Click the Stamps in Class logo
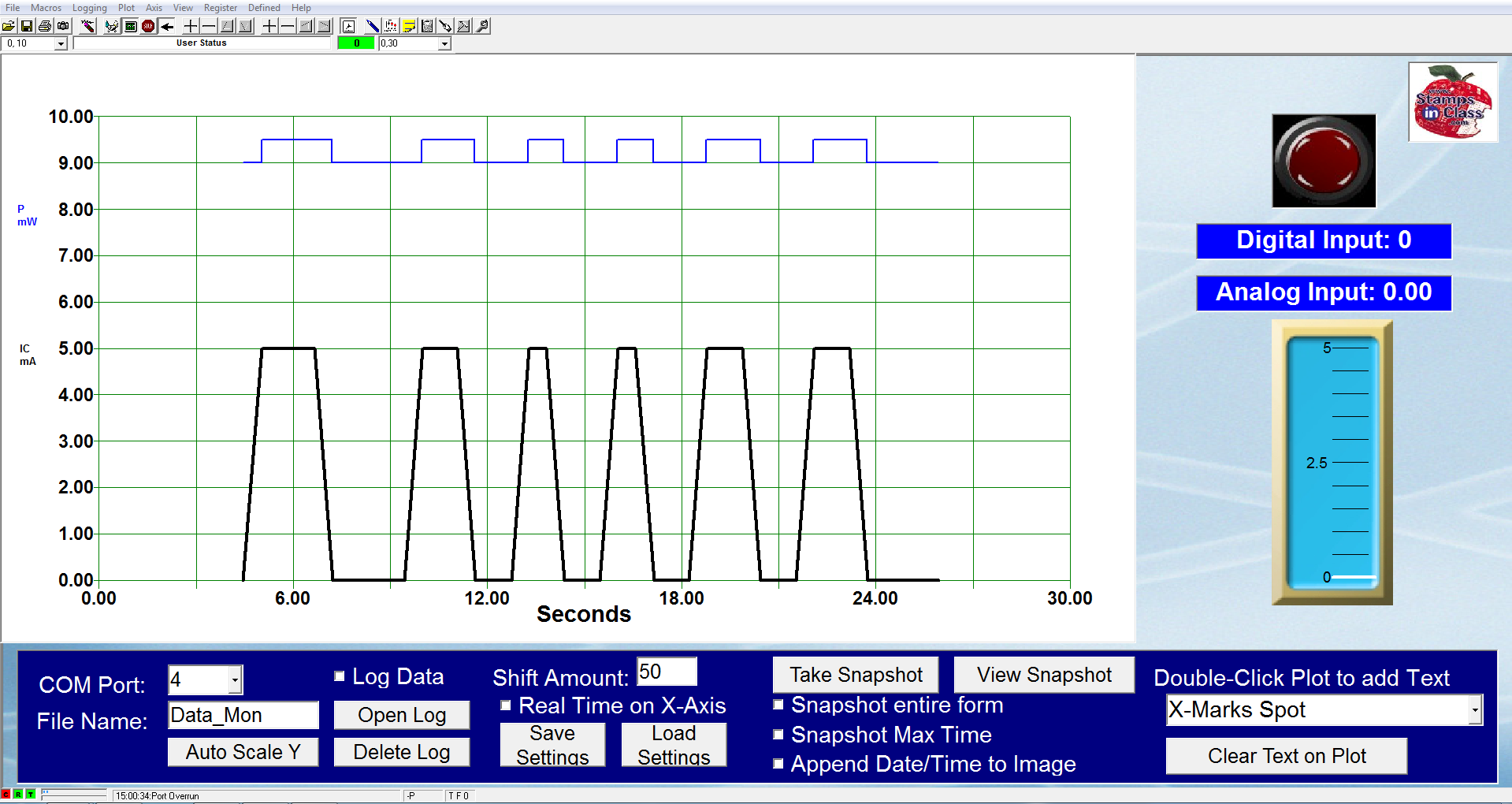The height and width of the screenshot is (804, 1512). pyautogui.click(x=1453, y=102)
